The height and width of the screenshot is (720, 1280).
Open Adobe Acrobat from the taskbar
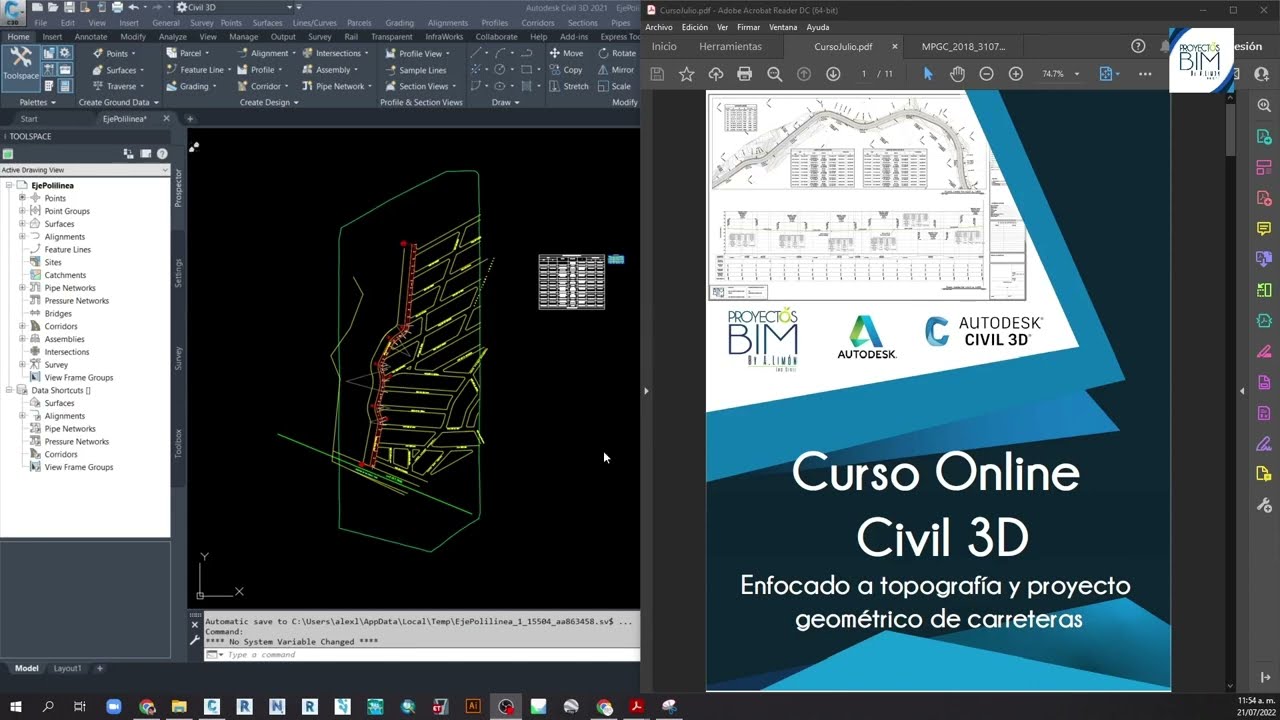point(636,706)
